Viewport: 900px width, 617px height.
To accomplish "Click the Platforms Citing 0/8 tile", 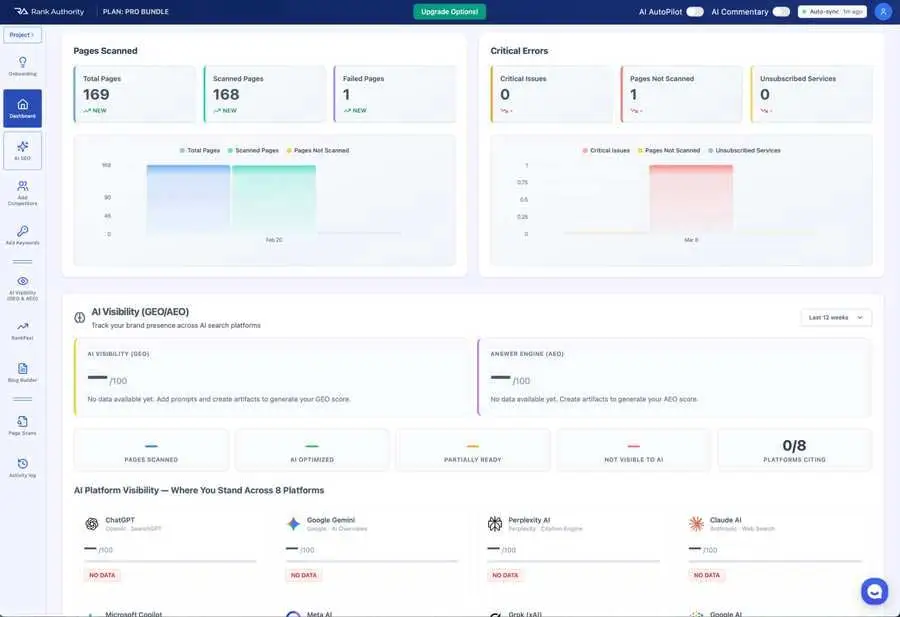I will tap(794, 451).
